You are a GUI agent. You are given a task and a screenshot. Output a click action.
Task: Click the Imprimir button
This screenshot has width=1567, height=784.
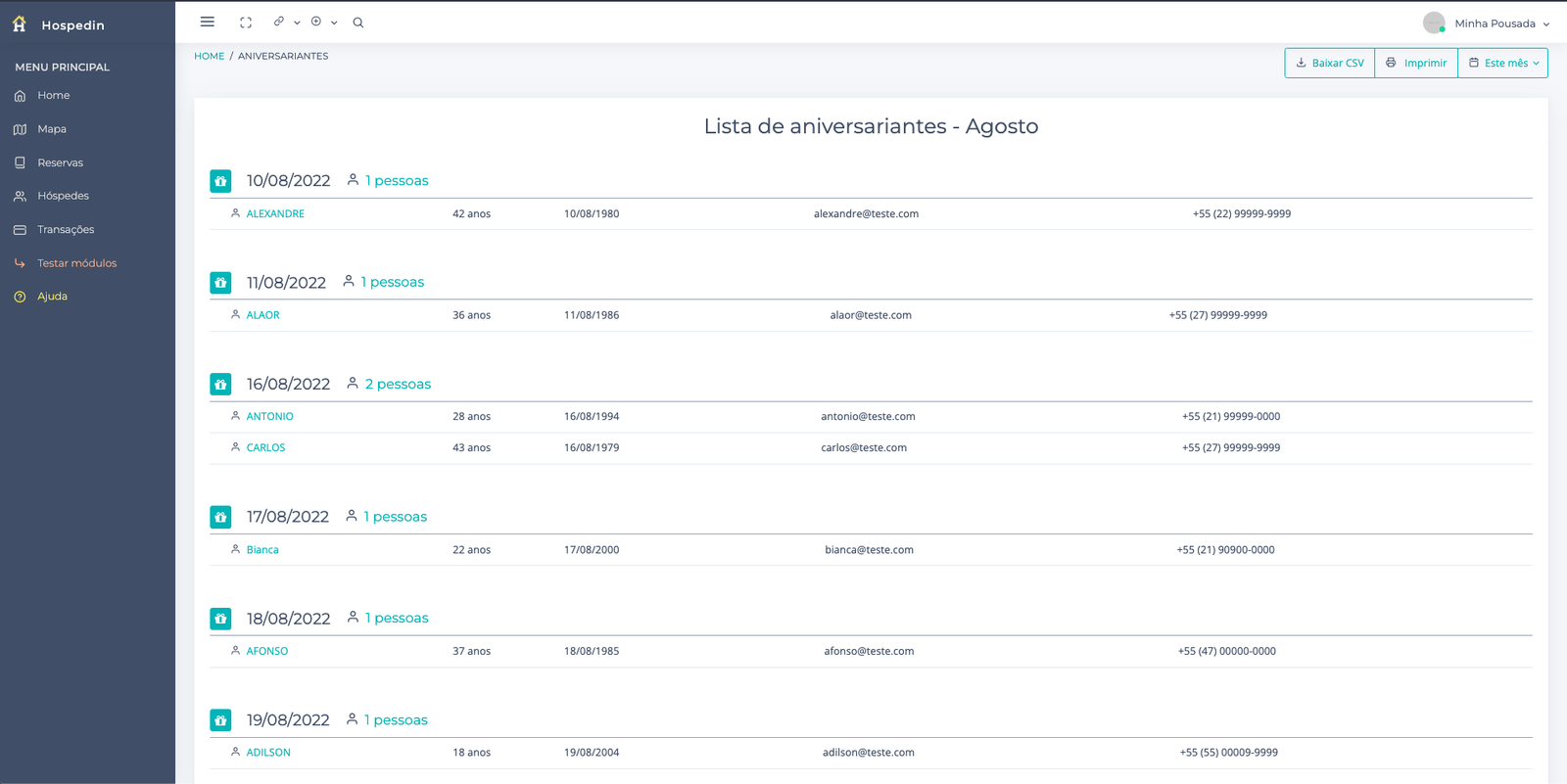pos(1416,63)
